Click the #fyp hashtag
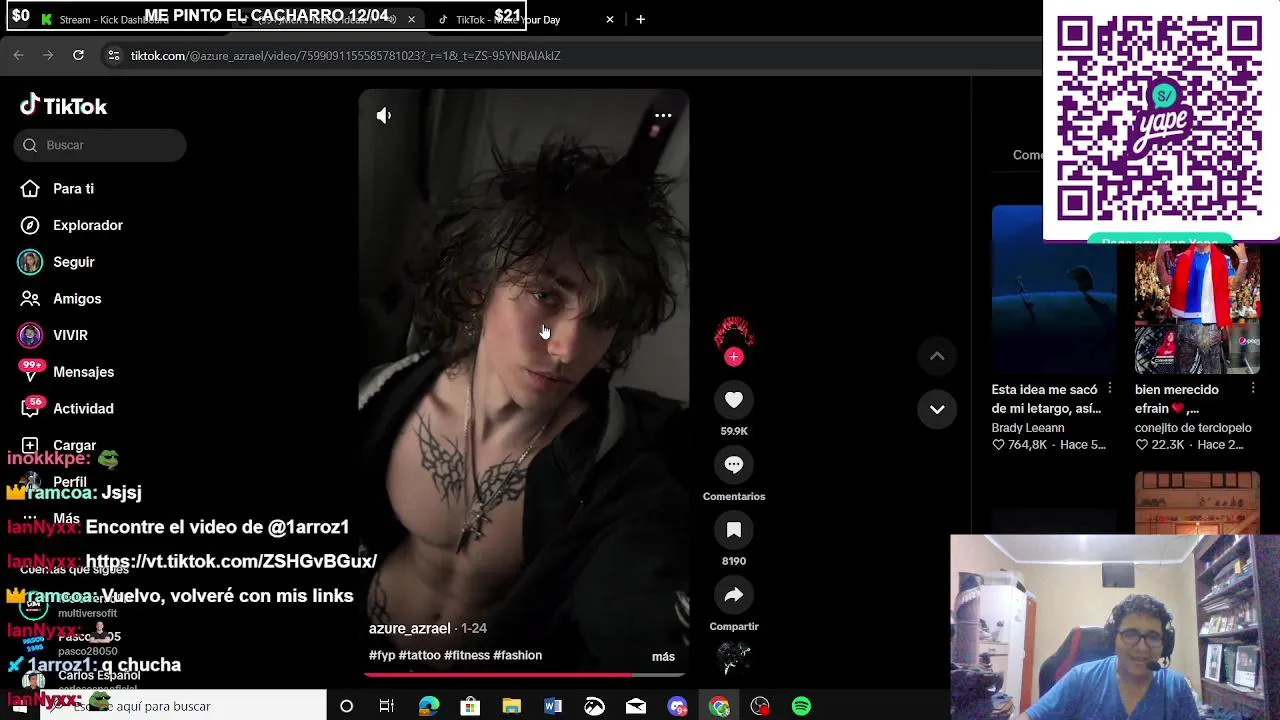Screen dimensions: 1280x720 click(382, 656)
